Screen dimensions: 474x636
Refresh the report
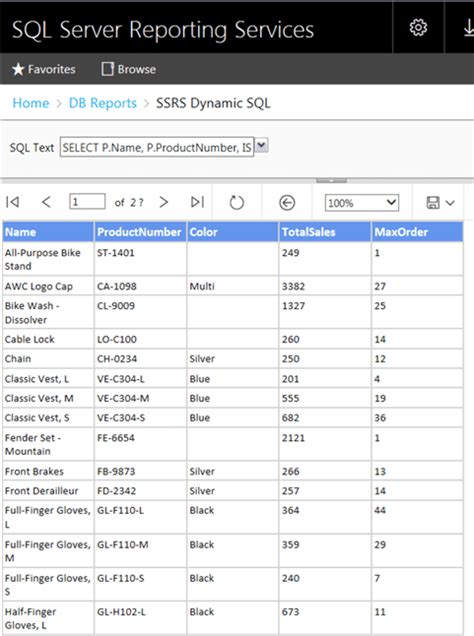pos(237,202)
